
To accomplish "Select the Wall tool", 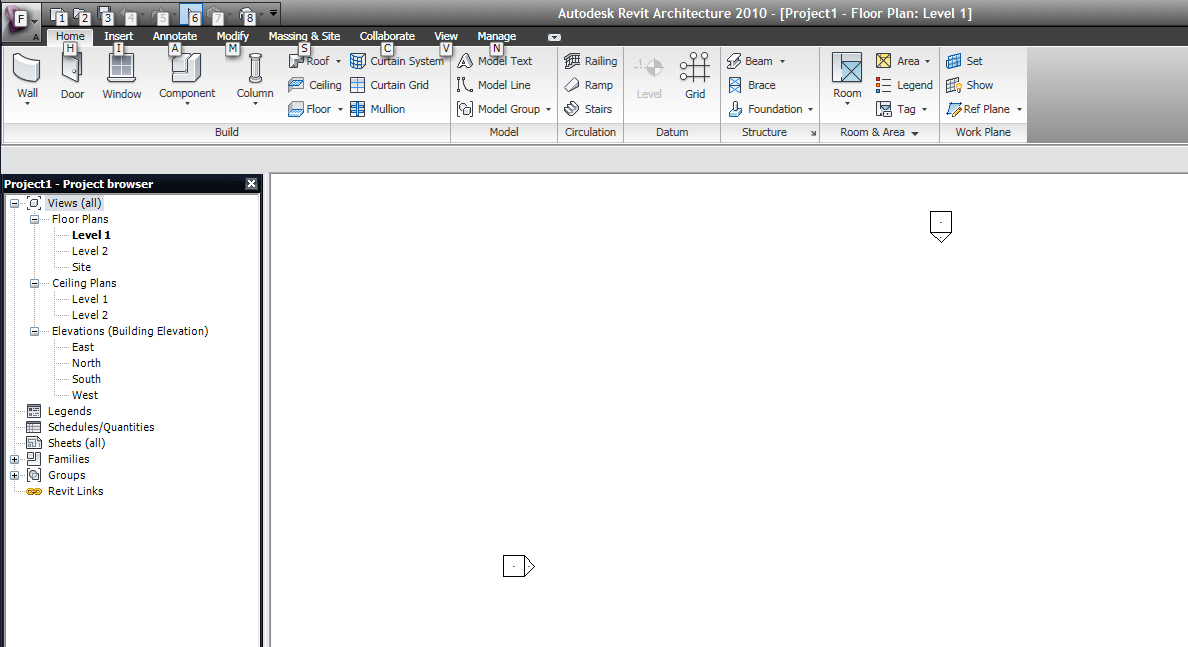I will pyautogui.click(x=27, y=74).
